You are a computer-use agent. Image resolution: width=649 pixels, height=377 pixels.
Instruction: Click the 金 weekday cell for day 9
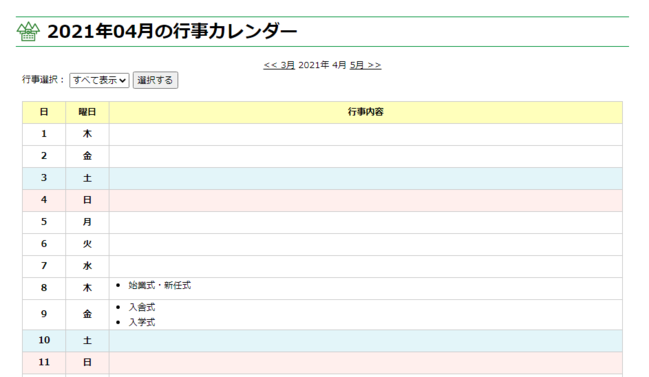87,314
